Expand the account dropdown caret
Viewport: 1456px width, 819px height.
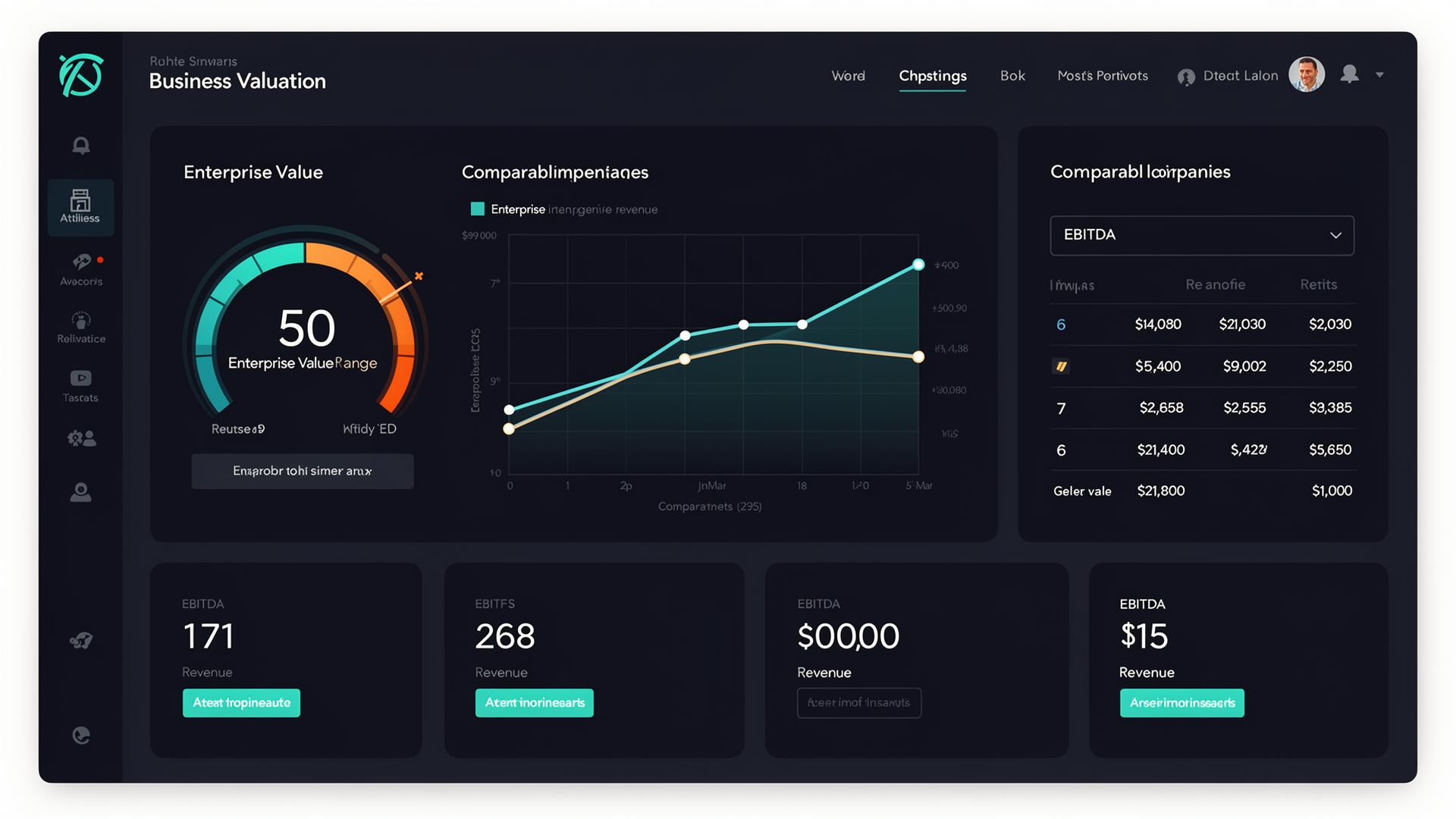1380,74
